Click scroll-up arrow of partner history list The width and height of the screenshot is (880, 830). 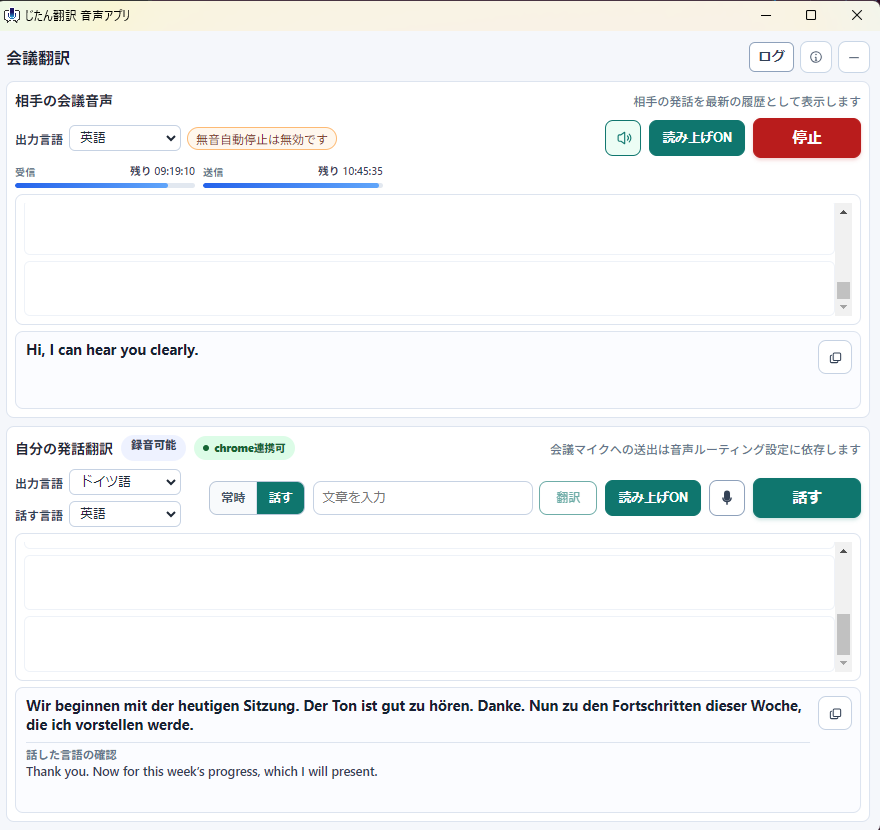pos(843,212)
